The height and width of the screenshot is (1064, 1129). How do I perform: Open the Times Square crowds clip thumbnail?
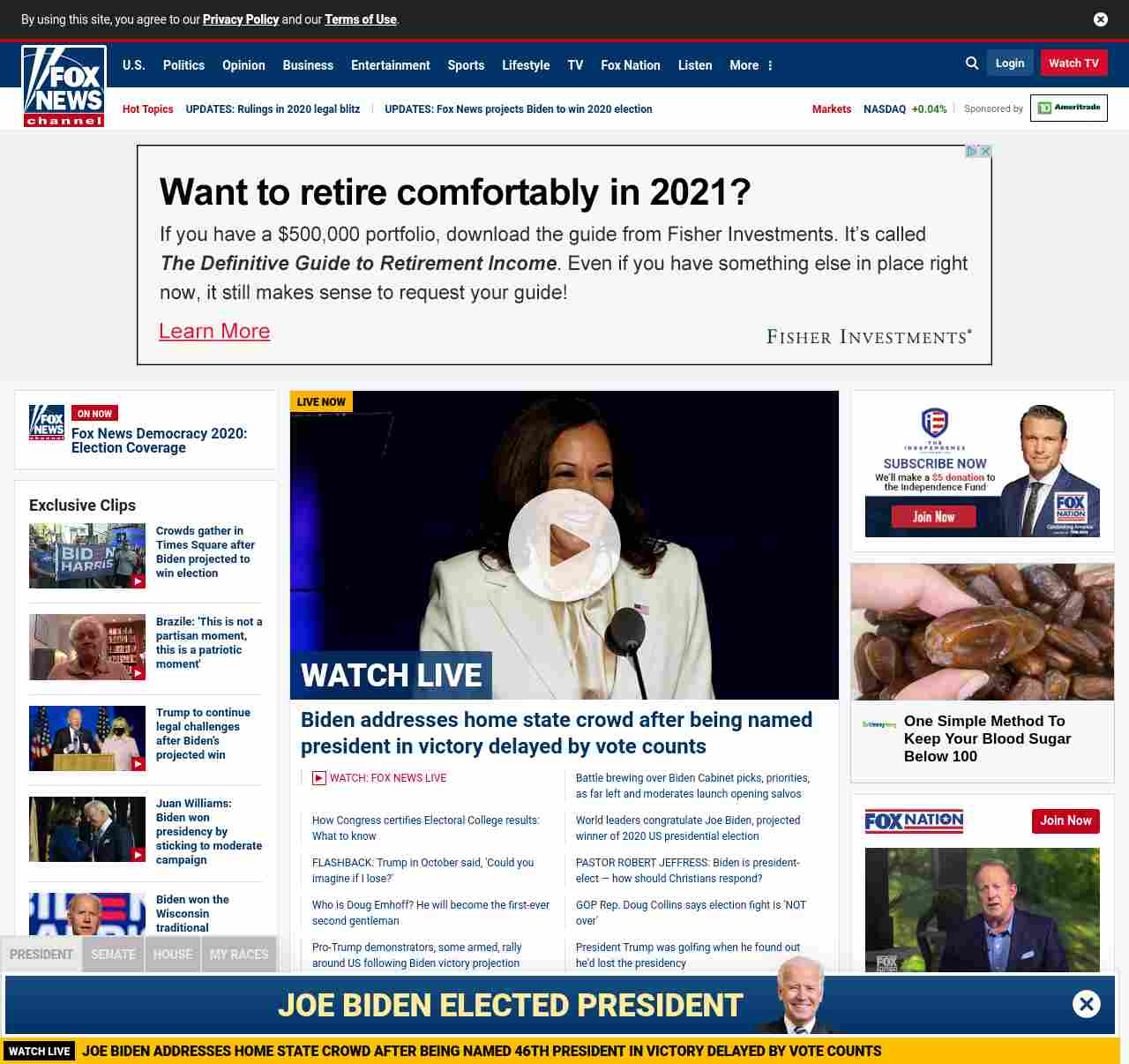(x=87, y=556)
